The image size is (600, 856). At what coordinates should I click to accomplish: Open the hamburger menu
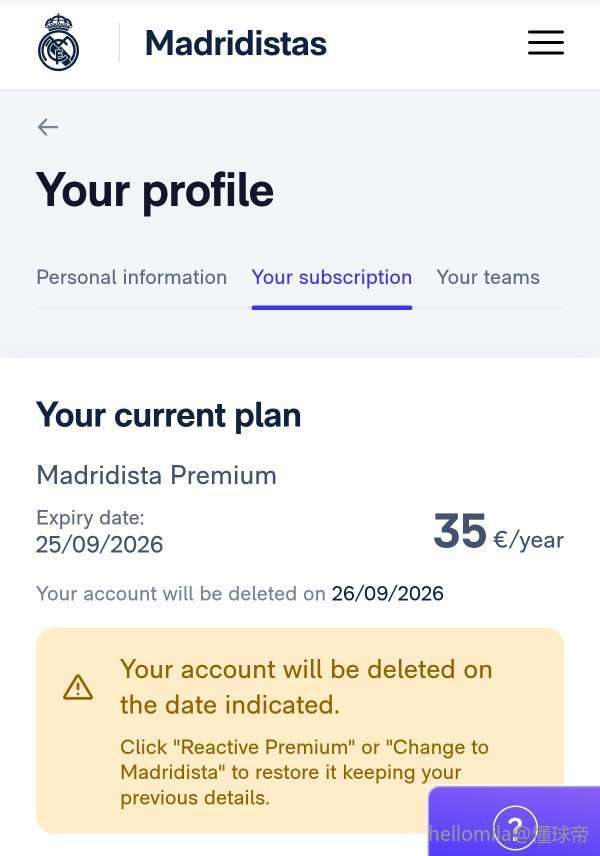coord(546,43)
